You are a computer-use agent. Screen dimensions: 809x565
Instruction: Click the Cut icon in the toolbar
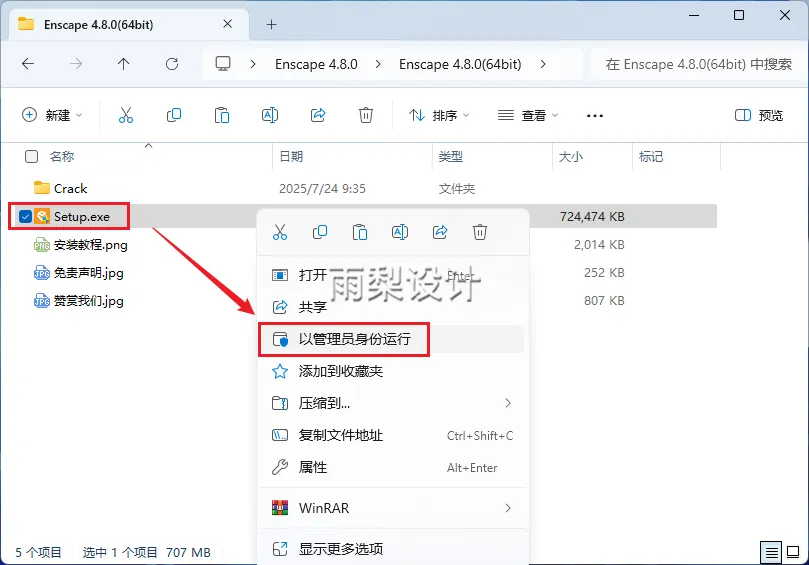[125, 115]
